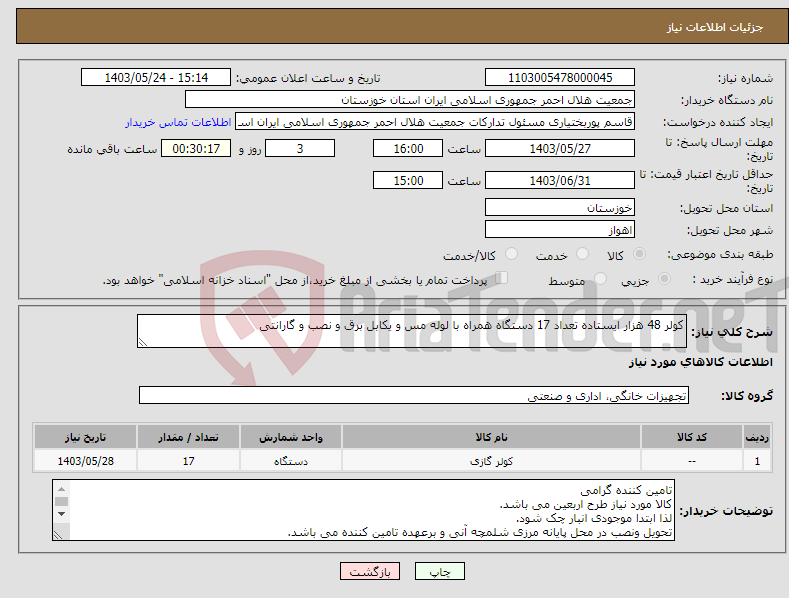Select the جزیی purchase type radio
Image resolution: width=789 pixels, height=598 pixels.
[x=664, y=278]
